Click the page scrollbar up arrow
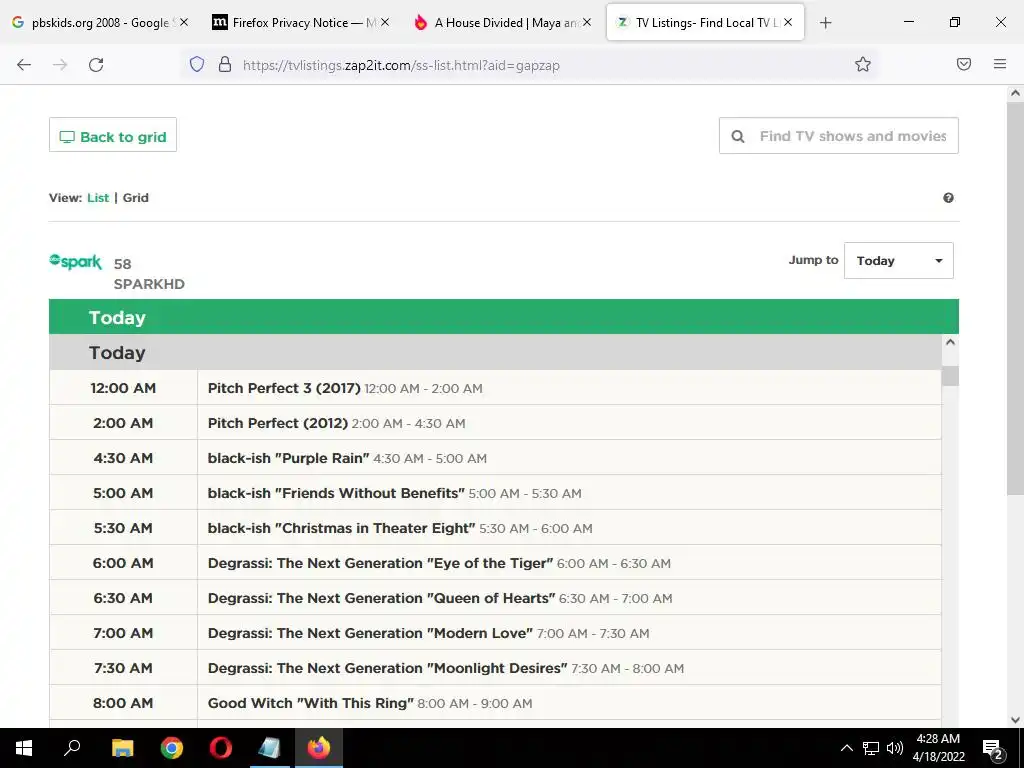Image resolution: width=1024 pixels, height=768 pixels. tap(1015, 93)
